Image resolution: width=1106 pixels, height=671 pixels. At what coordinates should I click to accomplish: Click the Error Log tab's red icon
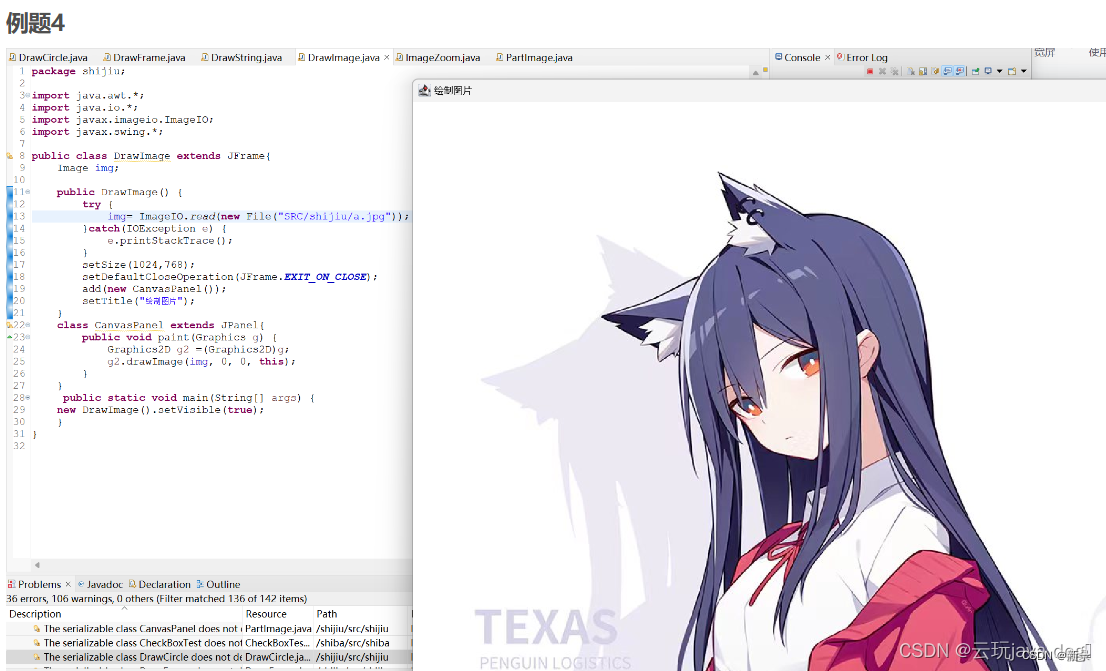click(840, 56)
